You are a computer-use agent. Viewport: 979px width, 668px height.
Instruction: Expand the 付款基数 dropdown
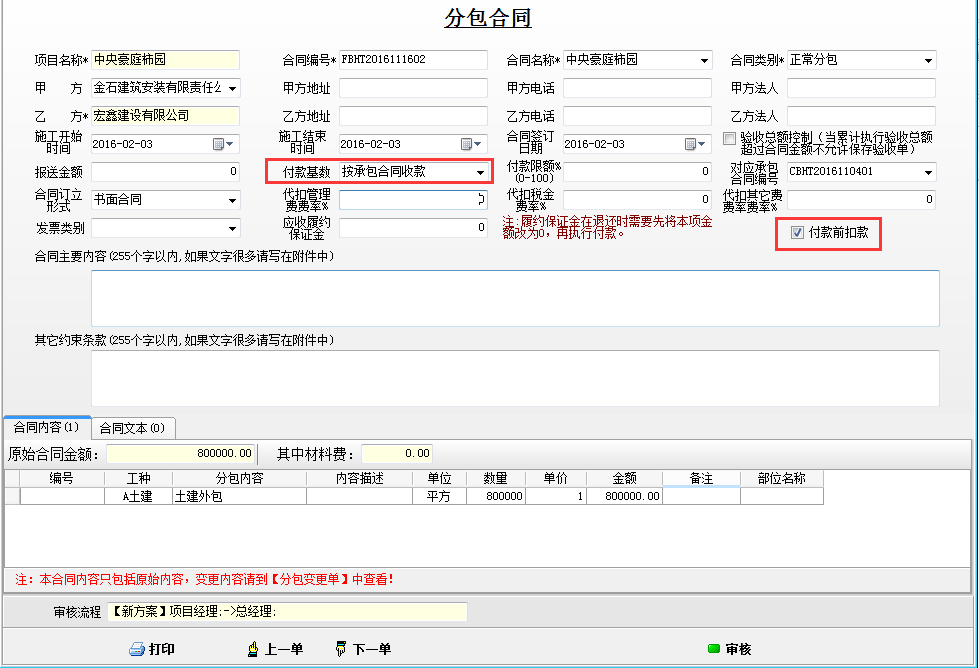(x=480, y=172)
